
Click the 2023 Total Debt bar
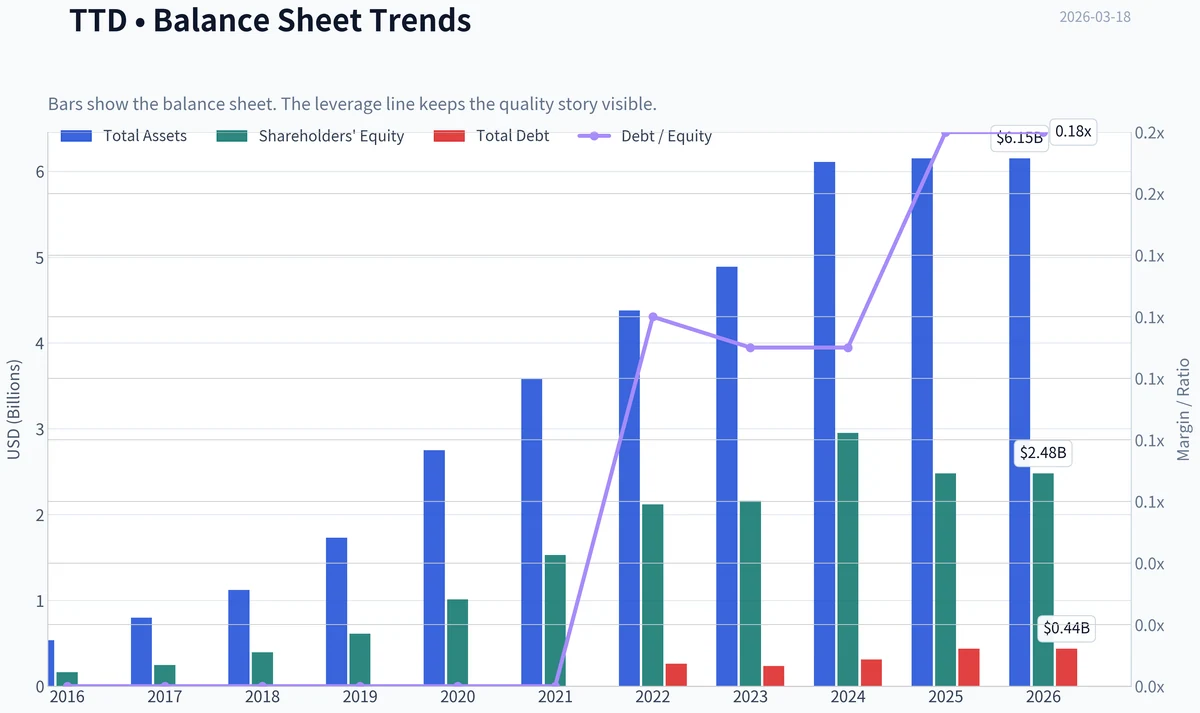[773, 676]
